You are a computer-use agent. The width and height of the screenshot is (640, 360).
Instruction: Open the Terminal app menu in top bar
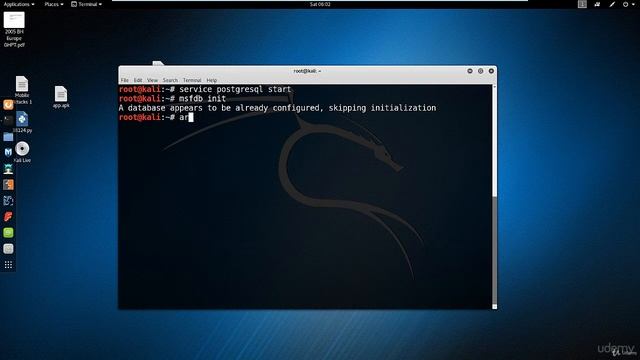click(x=86, y=4)
